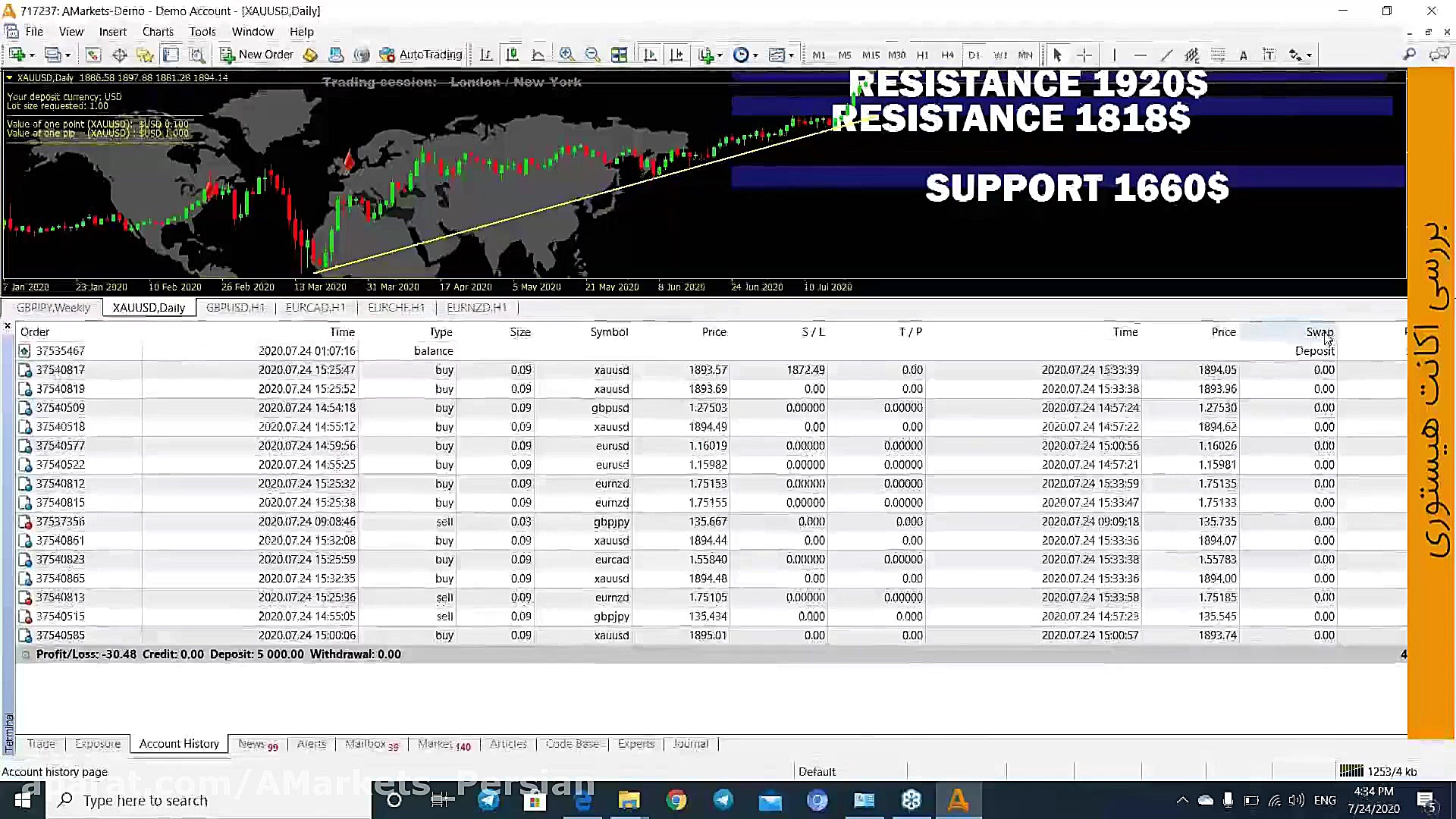Image resolution: width=1456 pixels, height=819 pixels.
Task: Open the Journal terminal tab
Action: pyautogui.click(x=690, y=744)
